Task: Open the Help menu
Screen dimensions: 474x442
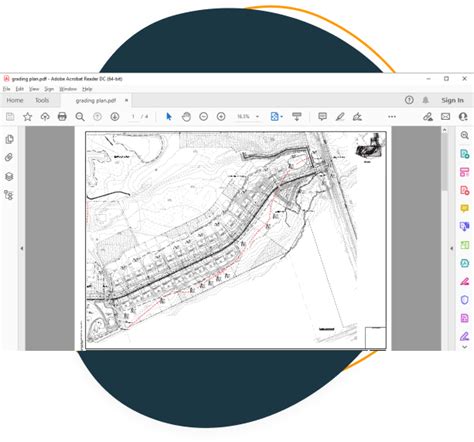Action: [x=87, y=89]
